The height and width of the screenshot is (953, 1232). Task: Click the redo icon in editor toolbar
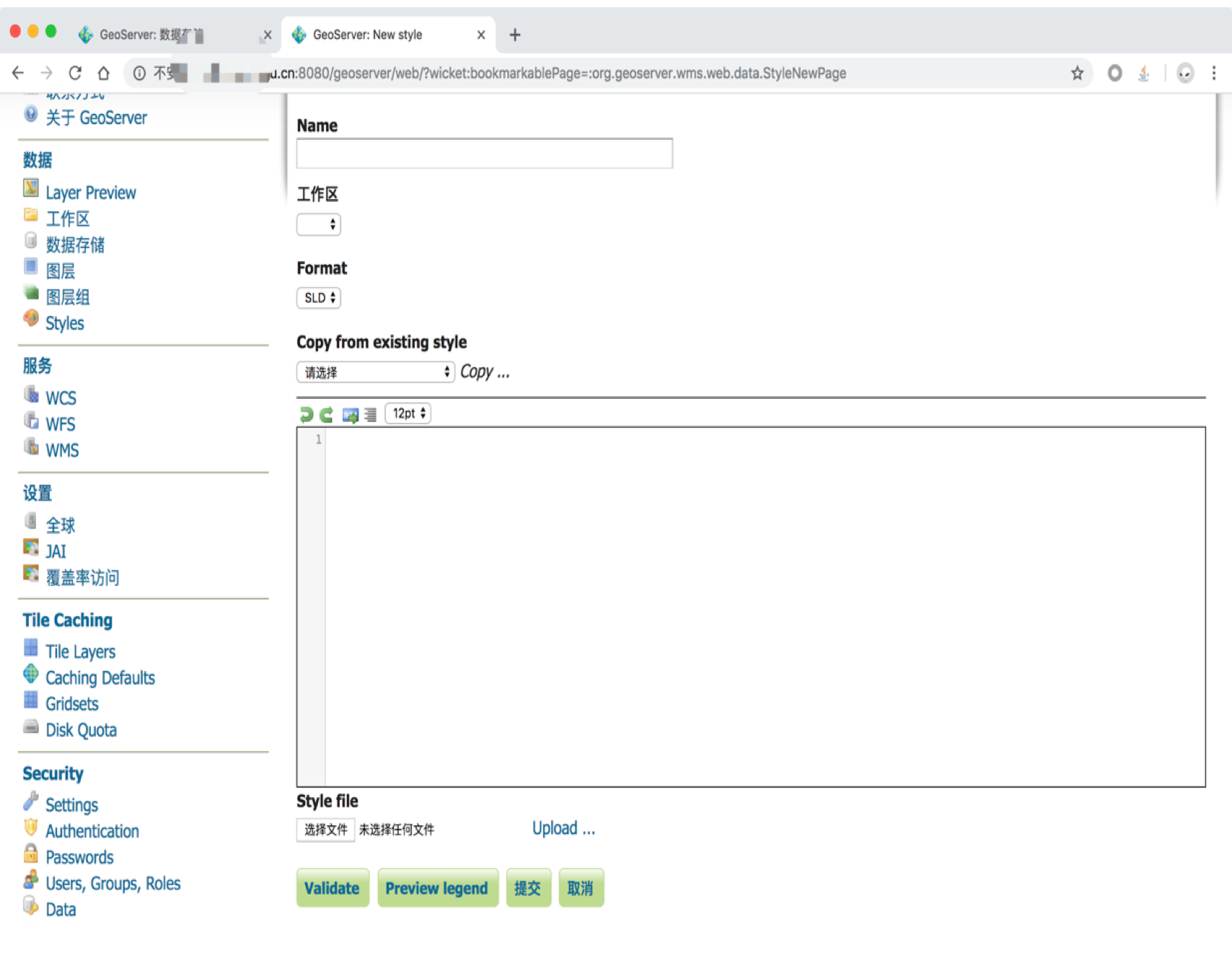[x=327, y=414]
